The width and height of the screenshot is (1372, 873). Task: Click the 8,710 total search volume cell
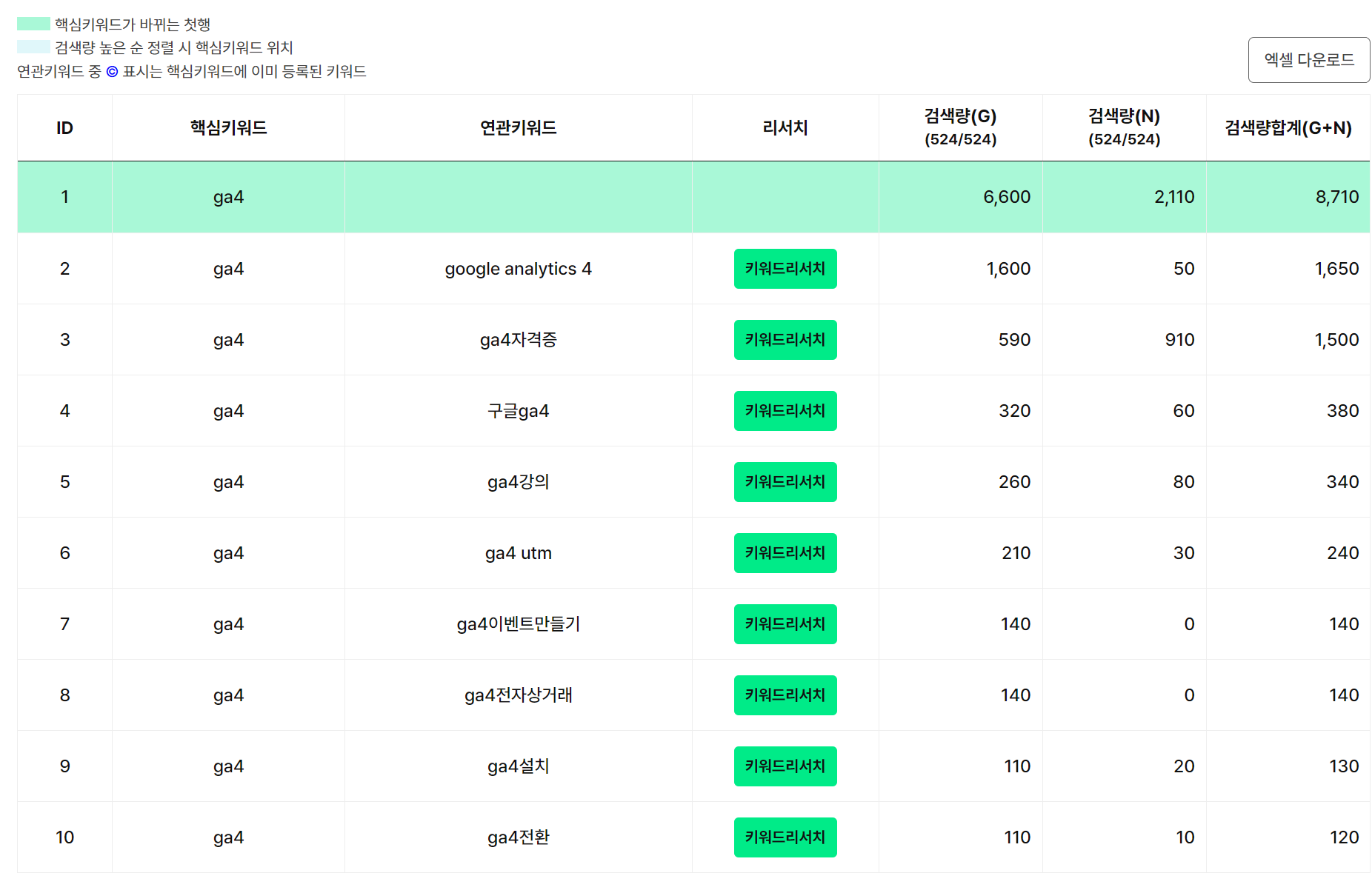(1288, 197)
